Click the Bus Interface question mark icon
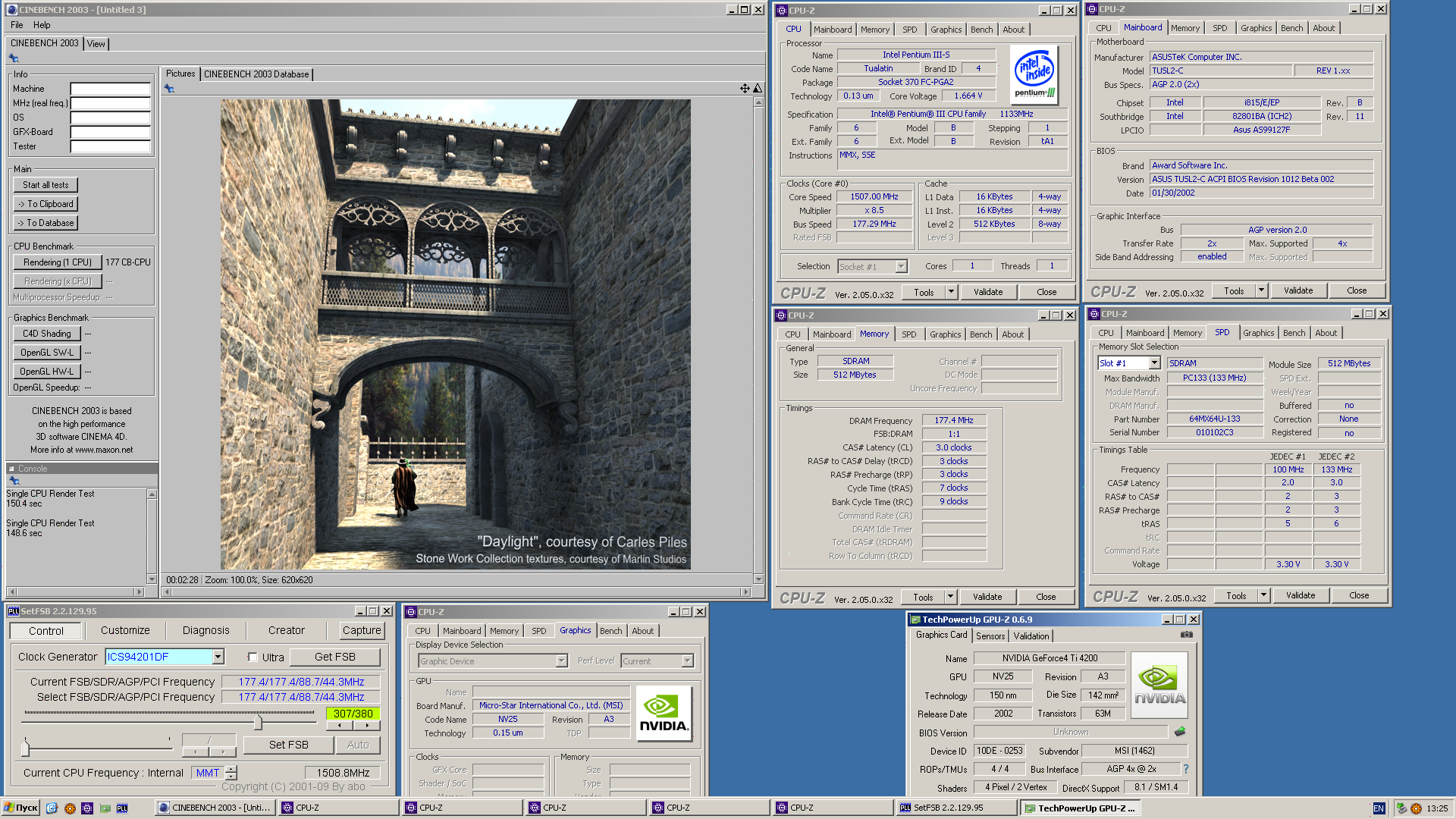The height and width of the screenshot is (819, 1456). [1186, 769]
